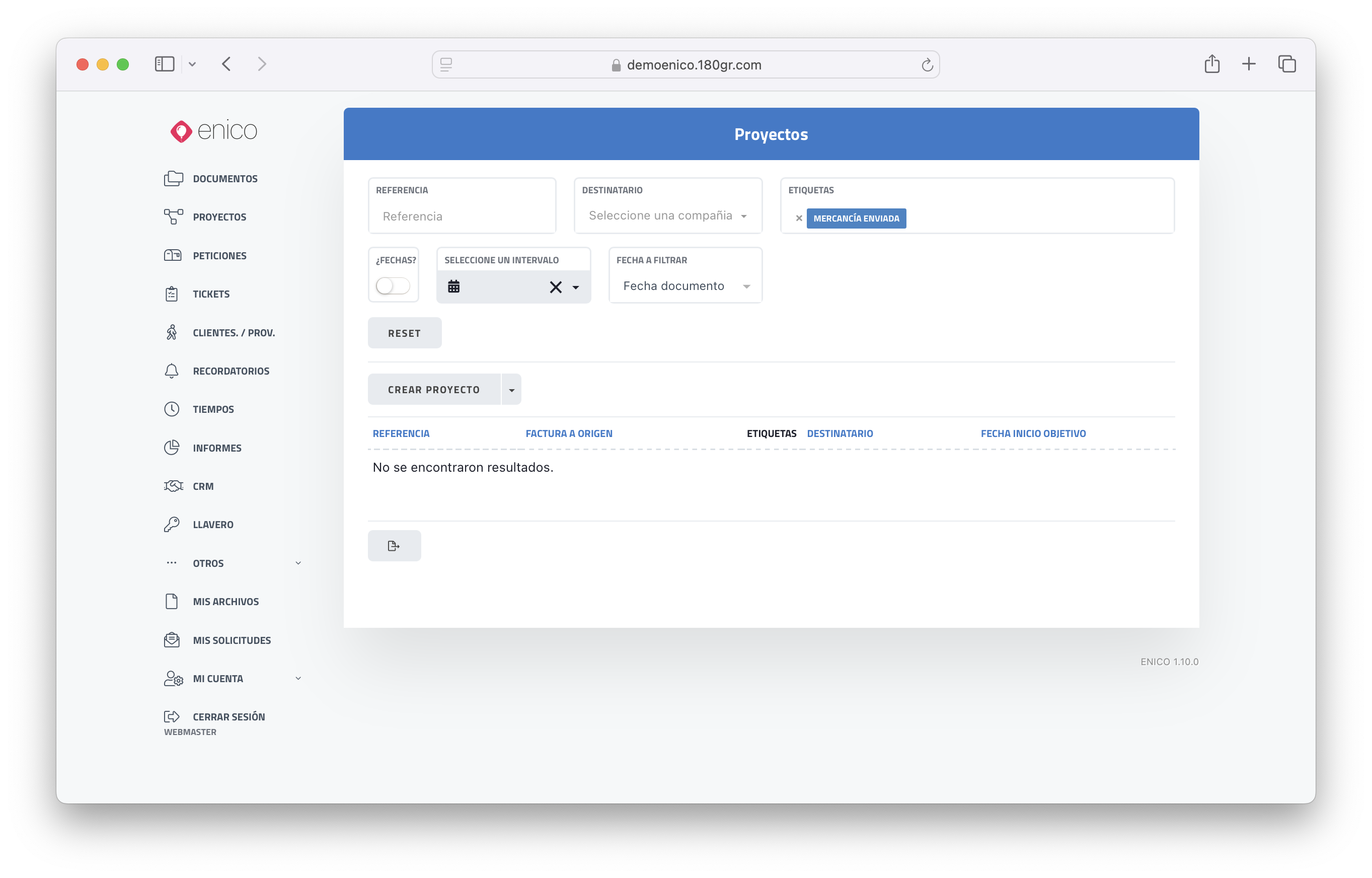Open Informes pie chart icon

pos(172,448)
